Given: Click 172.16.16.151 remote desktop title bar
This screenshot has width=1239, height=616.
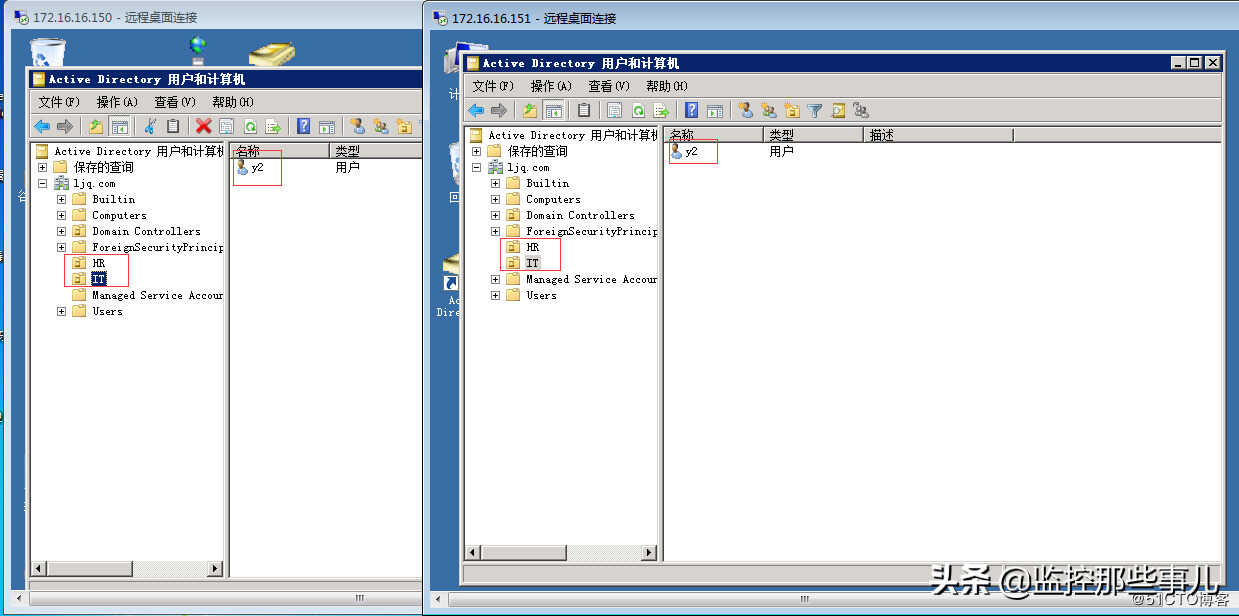Looking at the screenshot, I should [x=830, y=18].
